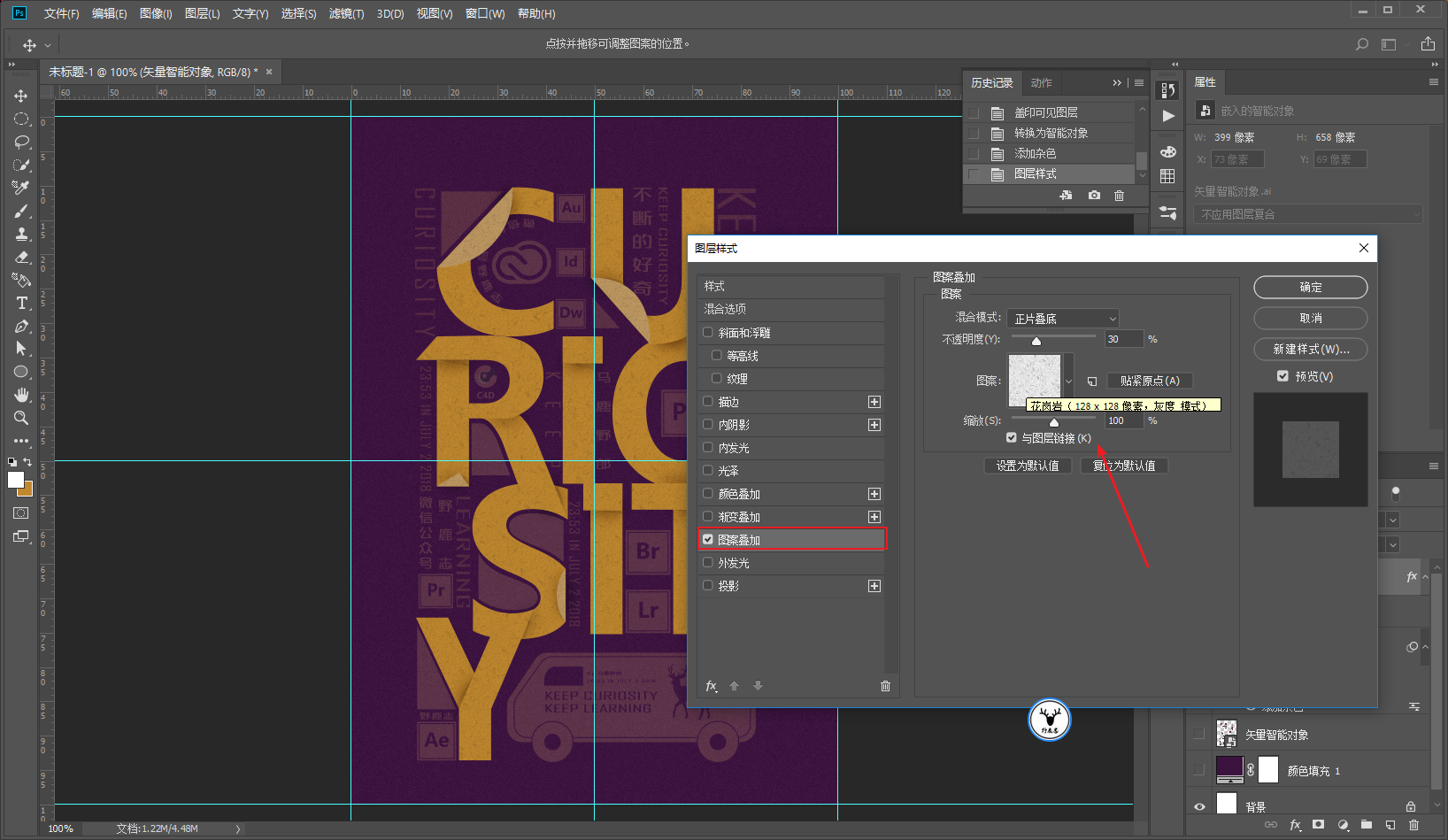The height and width of the screenshot is (840, 1448).
Task: Click the 取消 button
Action: (1311, 318)
